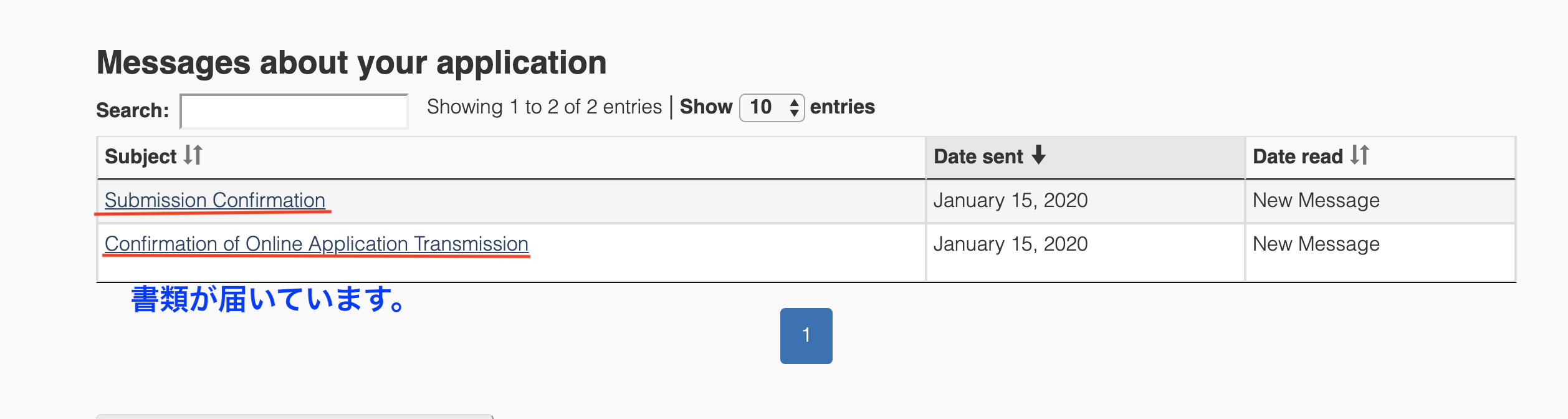Sort by the Subject column header text
The image size is (1568, 419).
[x=141, y=157]
